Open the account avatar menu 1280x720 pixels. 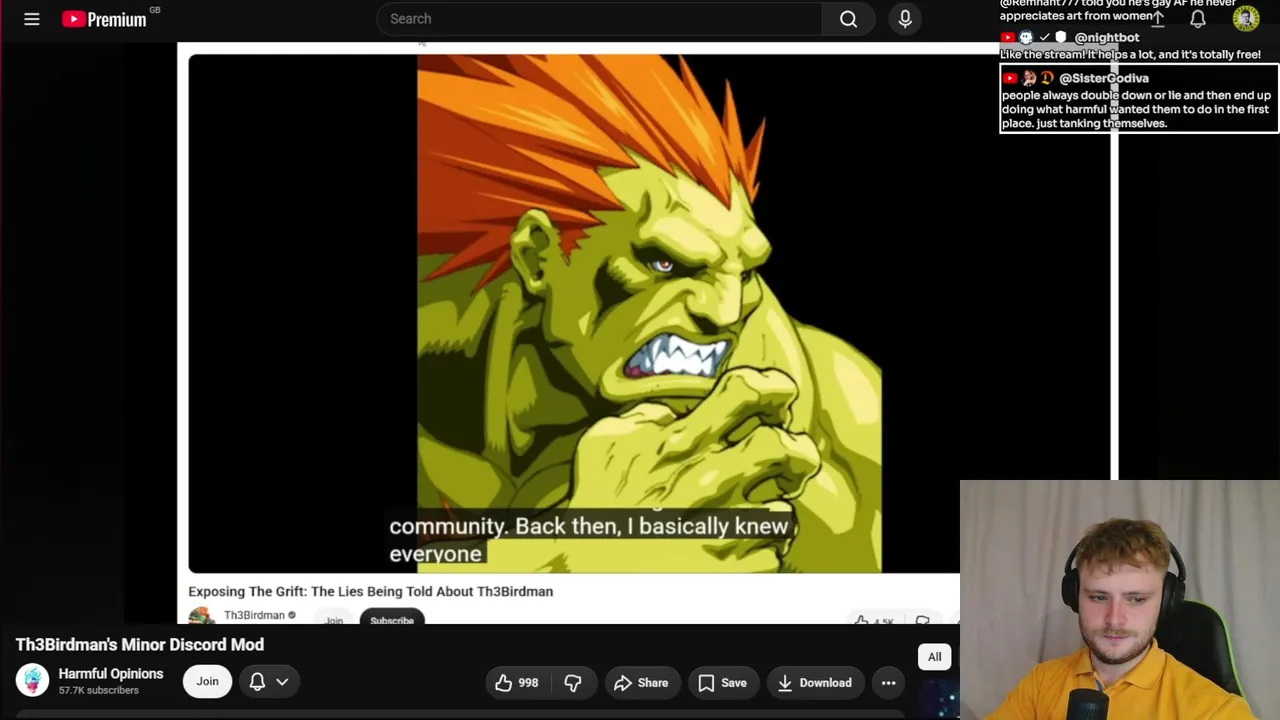[1246, 19]
